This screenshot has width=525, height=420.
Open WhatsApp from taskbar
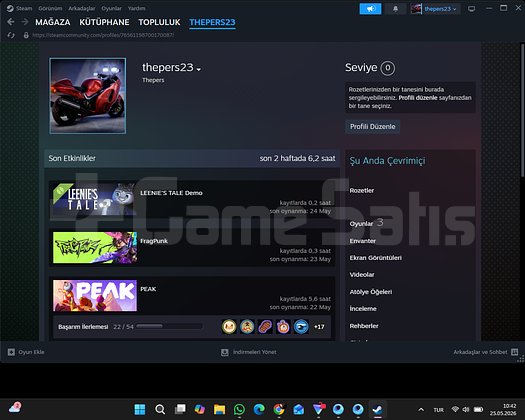pos(239,409)
